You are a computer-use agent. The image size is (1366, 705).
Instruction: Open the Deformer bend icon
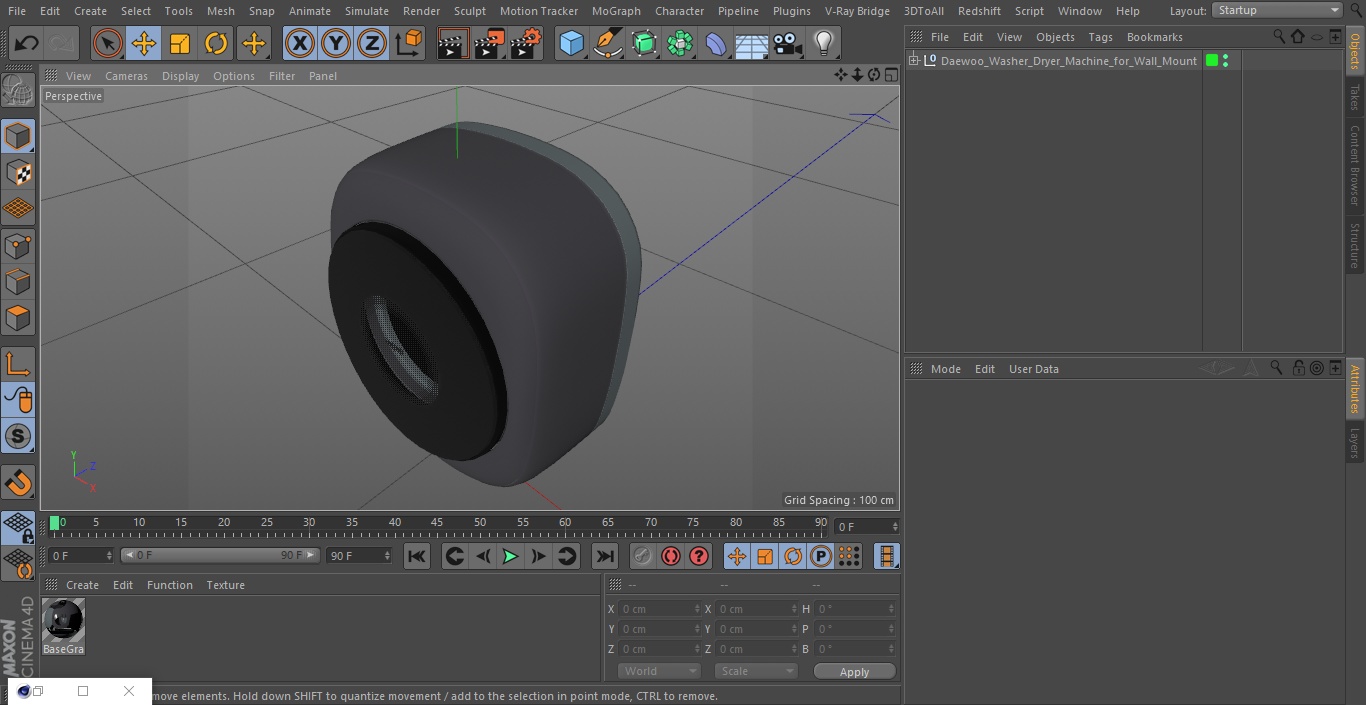coord(716,43)
